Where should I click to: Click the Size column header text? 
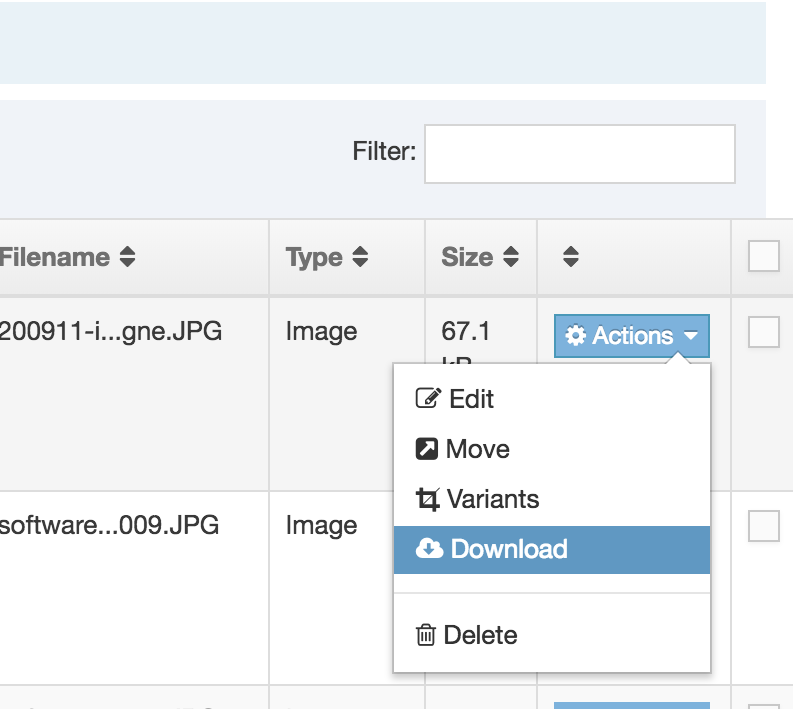[x=467, y=257]
